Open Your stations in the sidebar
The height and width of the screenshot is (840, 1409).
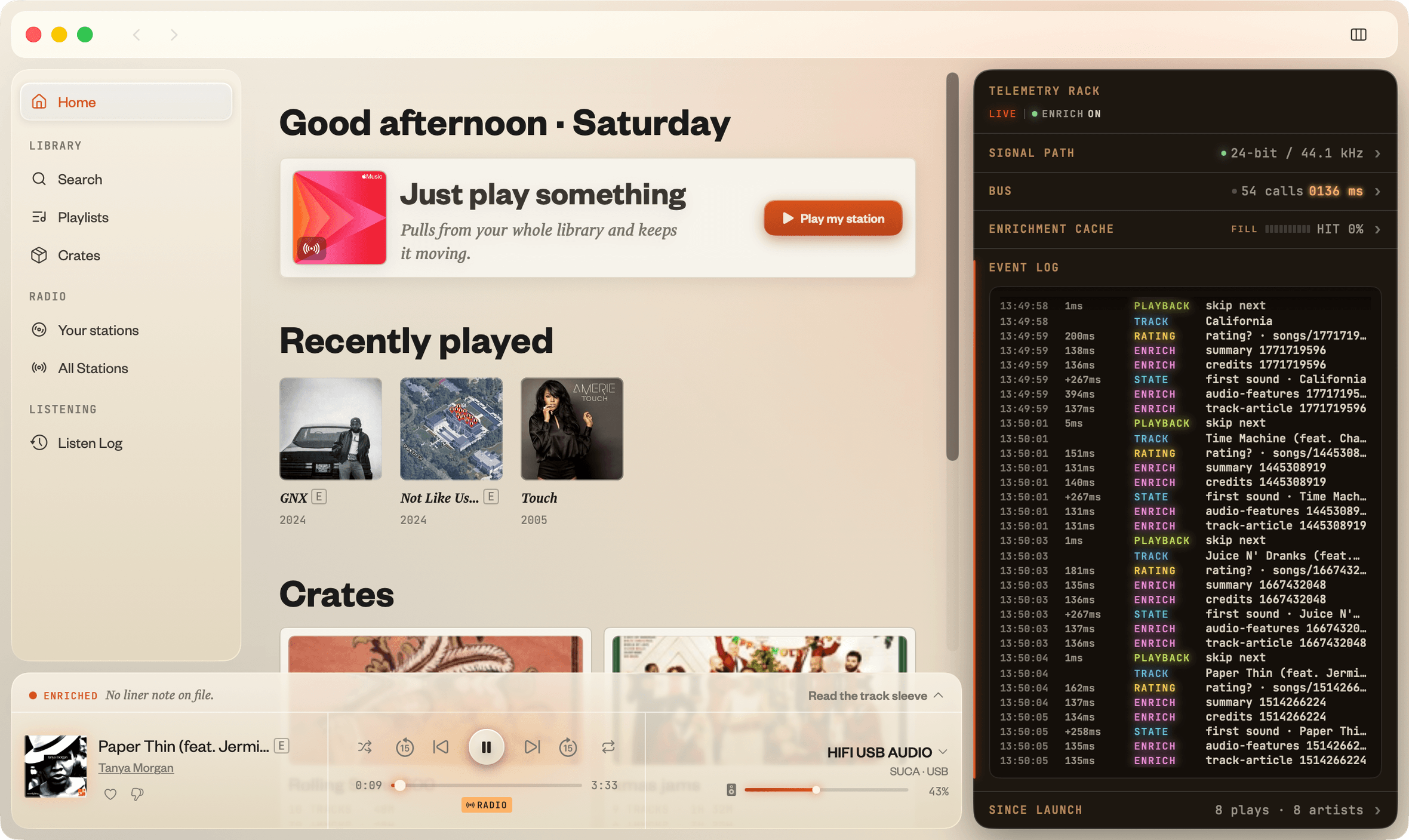tap(126, 330)
